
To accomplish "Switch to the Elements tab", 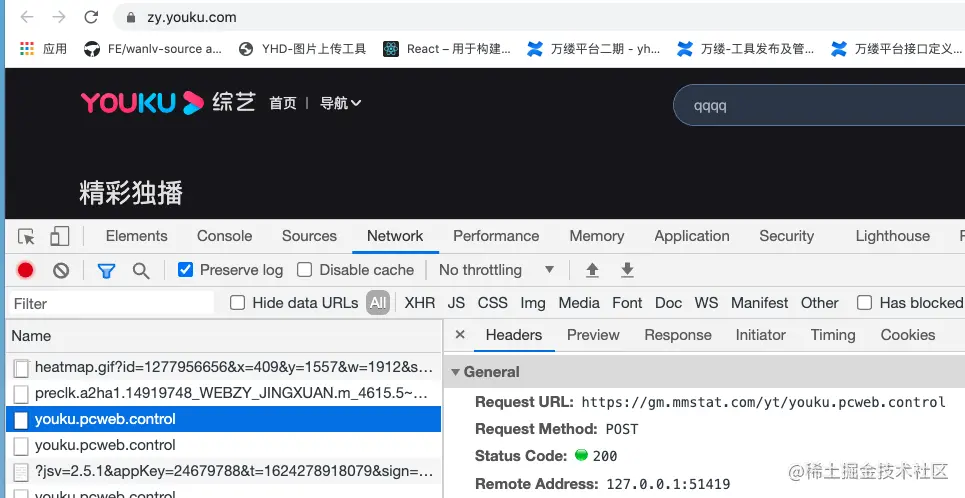I will pyautogui.click(x=137, y=236).
